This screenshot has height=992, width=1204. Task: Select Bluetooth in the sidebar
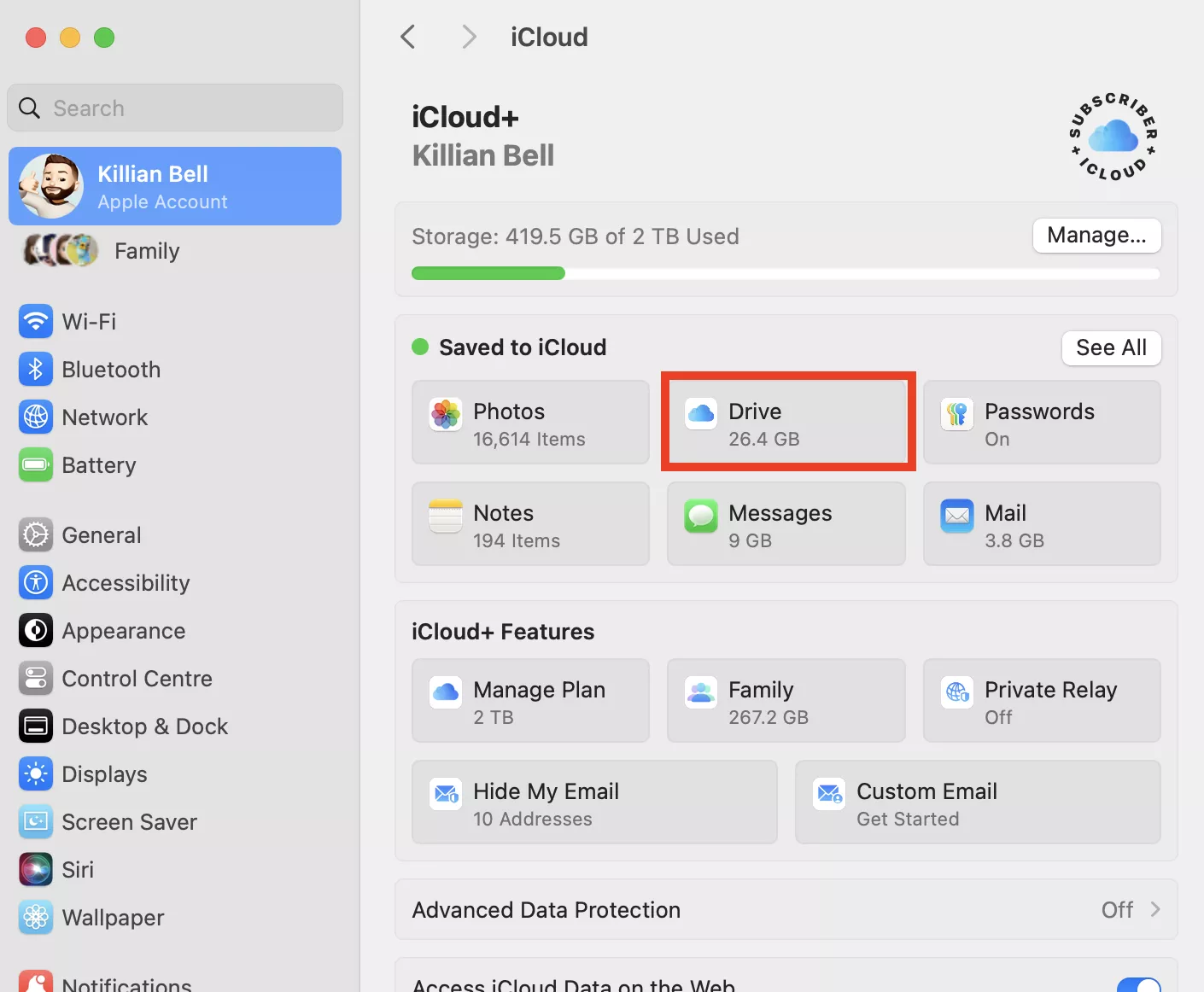coord(111,370)
